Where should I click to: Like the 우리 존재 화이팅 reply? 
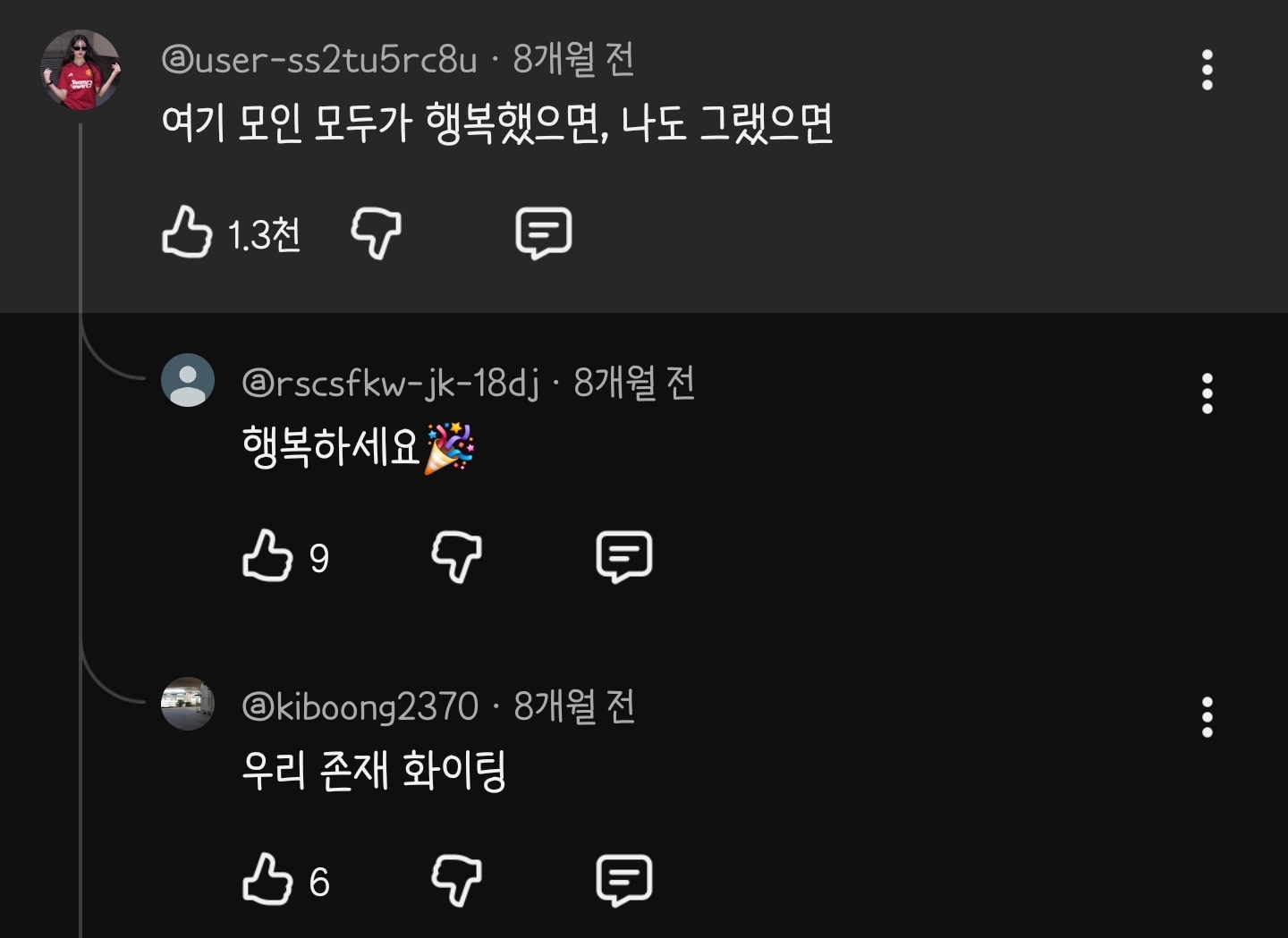point(267,880)
